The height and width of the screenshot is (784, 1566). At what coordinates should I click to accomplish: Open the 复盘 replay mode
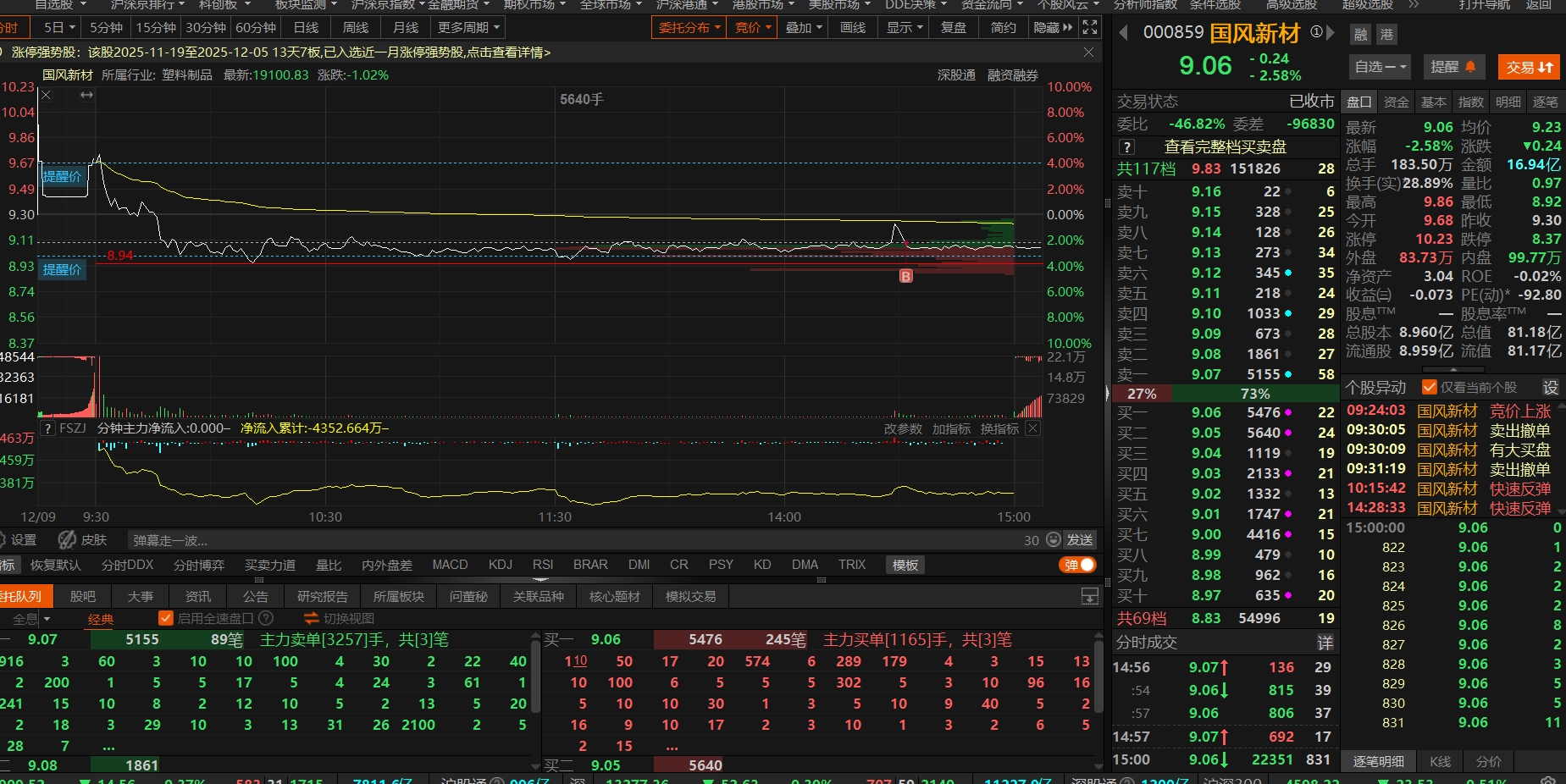(x=954, y=27)
